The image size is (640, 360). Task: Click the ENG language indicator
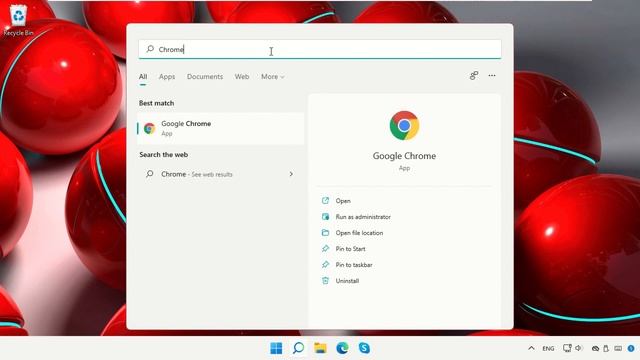point(548,349)
